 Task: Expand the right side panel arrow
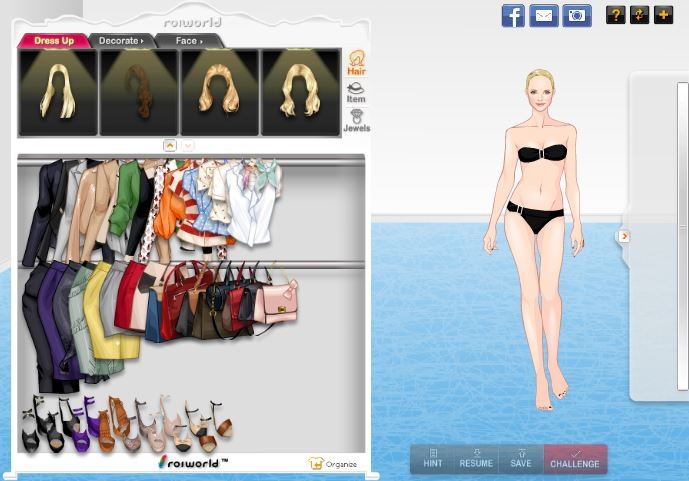pyautogui.click(x=624, y=236)
